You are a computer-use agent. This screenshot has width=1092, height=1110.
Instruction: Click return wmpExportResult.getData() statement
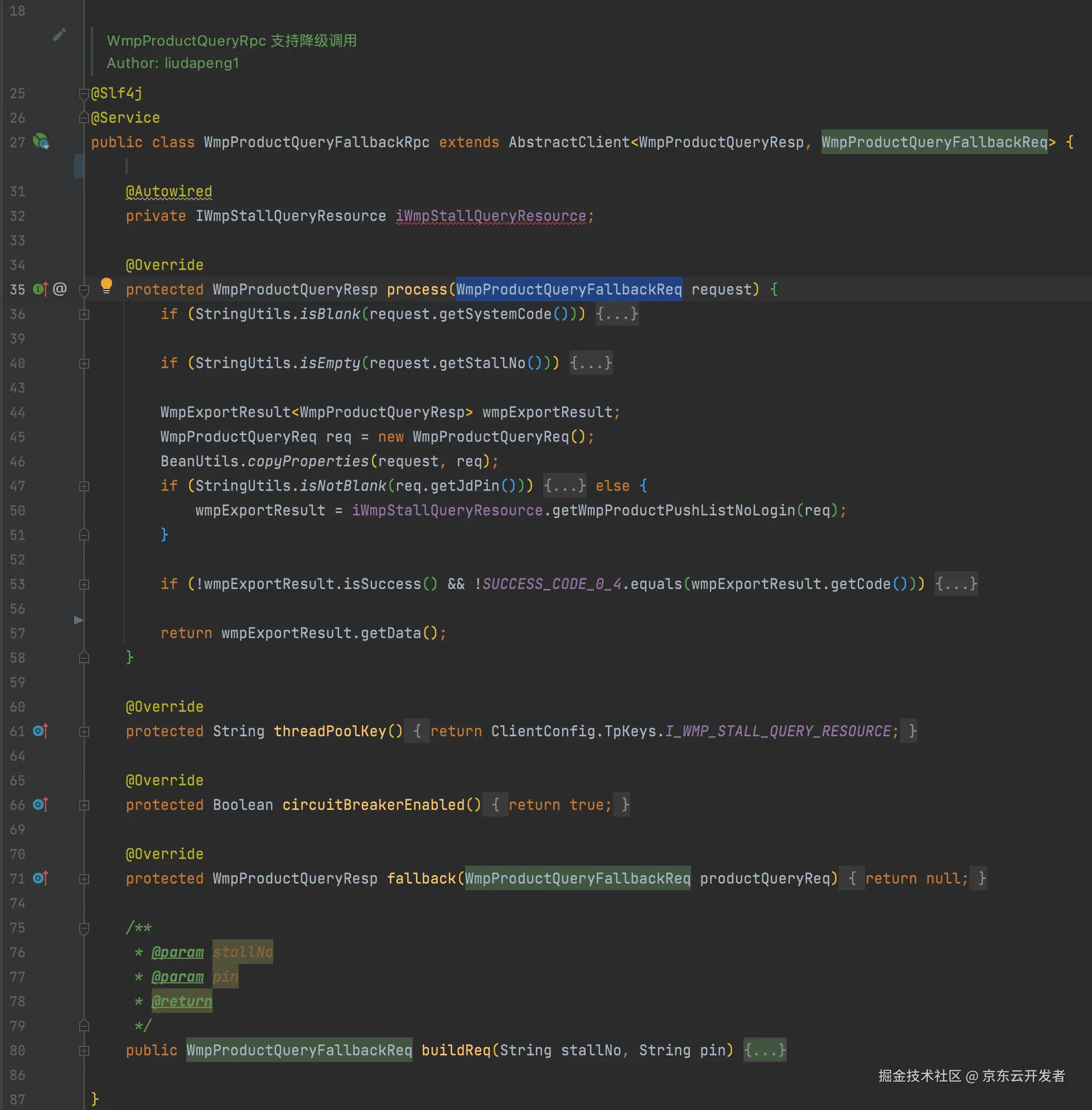(x=303, y=633)
